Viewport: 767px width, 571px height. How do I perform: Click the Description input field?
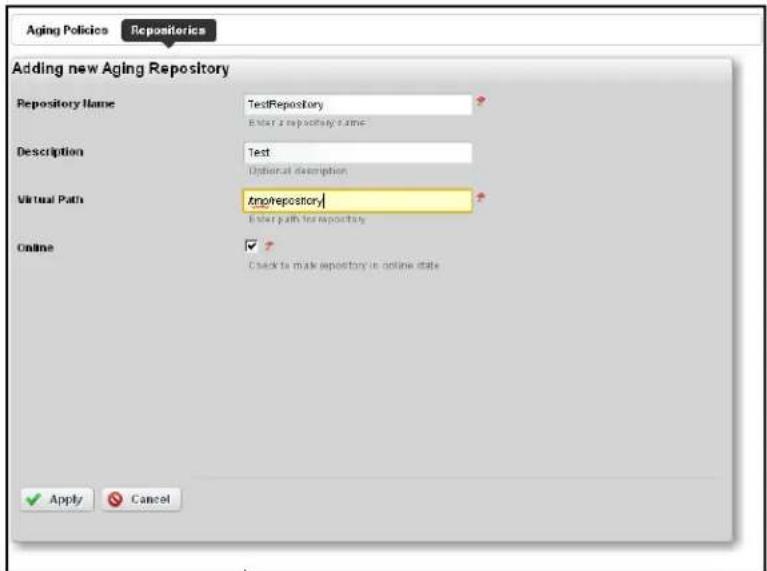point(358,152)
